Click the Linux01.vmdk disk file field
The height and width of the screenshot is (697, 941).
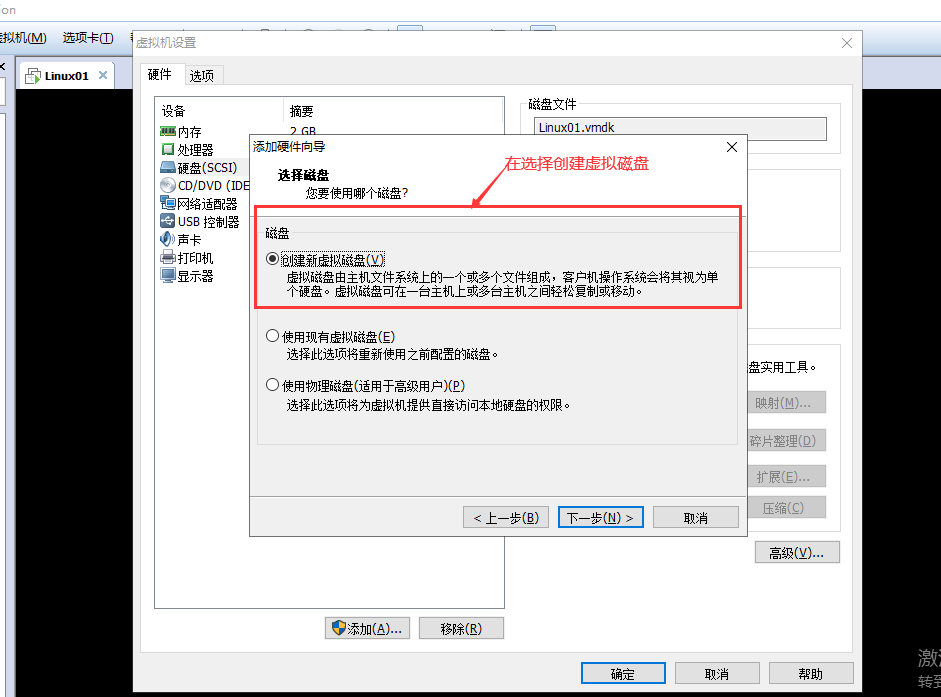tap(680, 128)
